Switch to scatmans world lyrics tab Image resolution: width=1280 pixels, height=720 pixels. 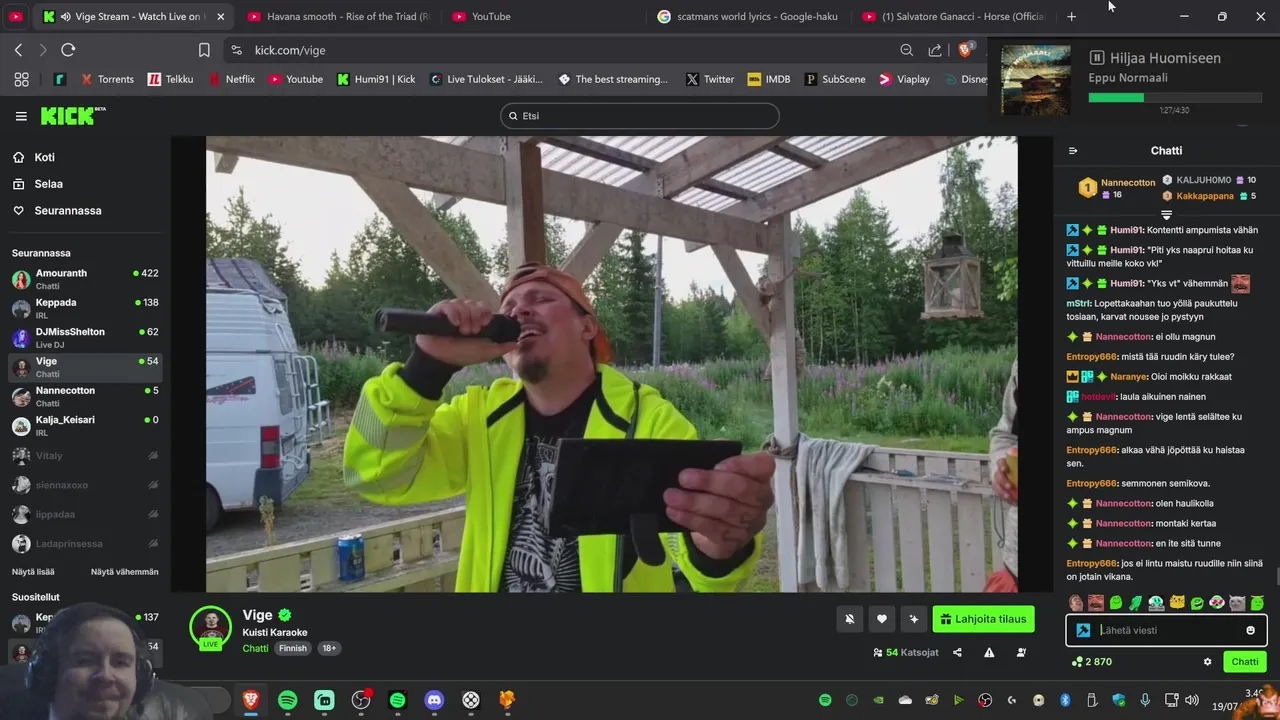pos(746,16)
